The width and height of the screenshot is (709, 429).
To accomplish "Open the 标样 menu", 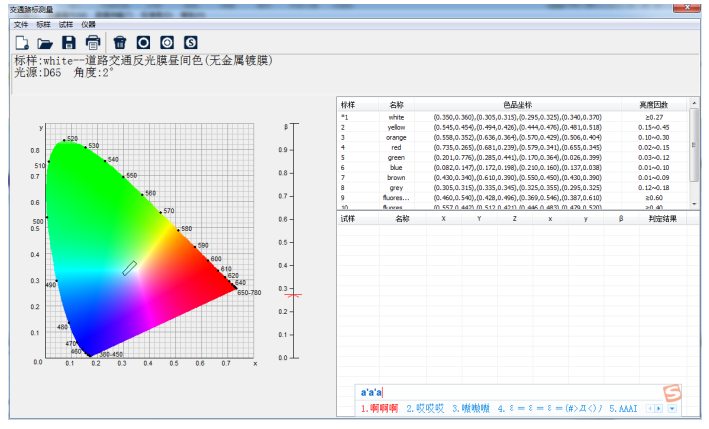I will [44, 23].
